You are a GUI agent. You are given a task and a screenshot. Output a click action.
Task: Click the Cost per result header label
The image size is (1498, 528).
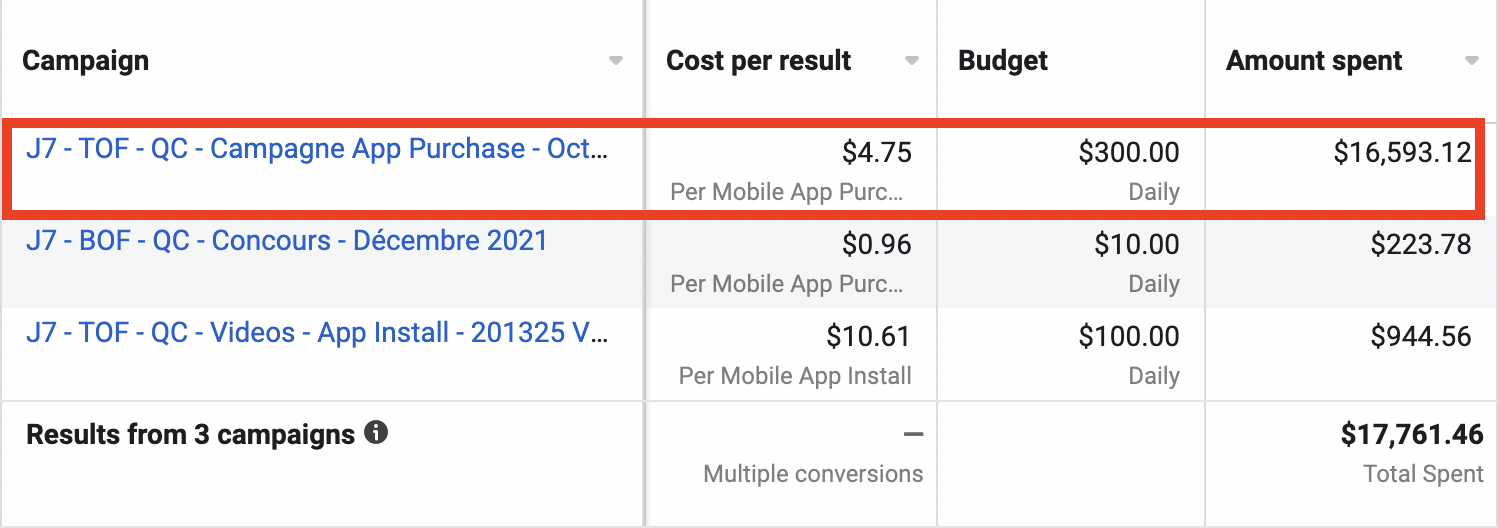(759, 61)
